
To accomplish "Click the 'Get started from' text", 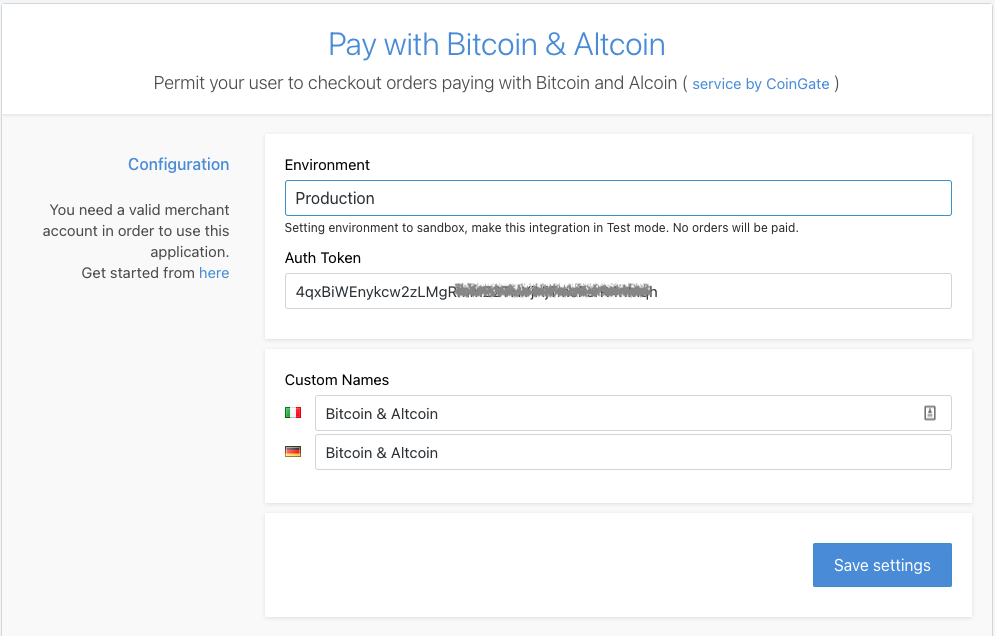I will (x=138, y=272).
